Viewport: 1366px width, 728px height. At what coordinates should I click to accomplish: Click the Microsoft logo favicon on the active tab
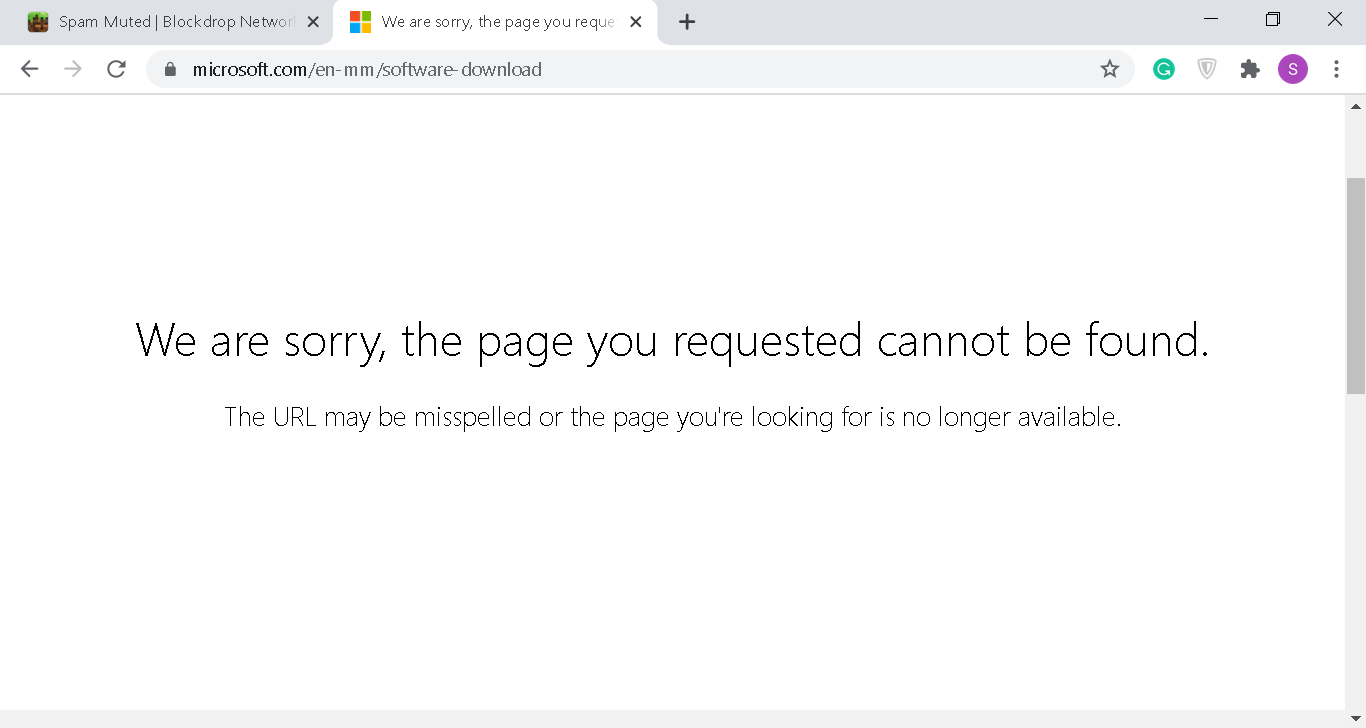point(359,21)
